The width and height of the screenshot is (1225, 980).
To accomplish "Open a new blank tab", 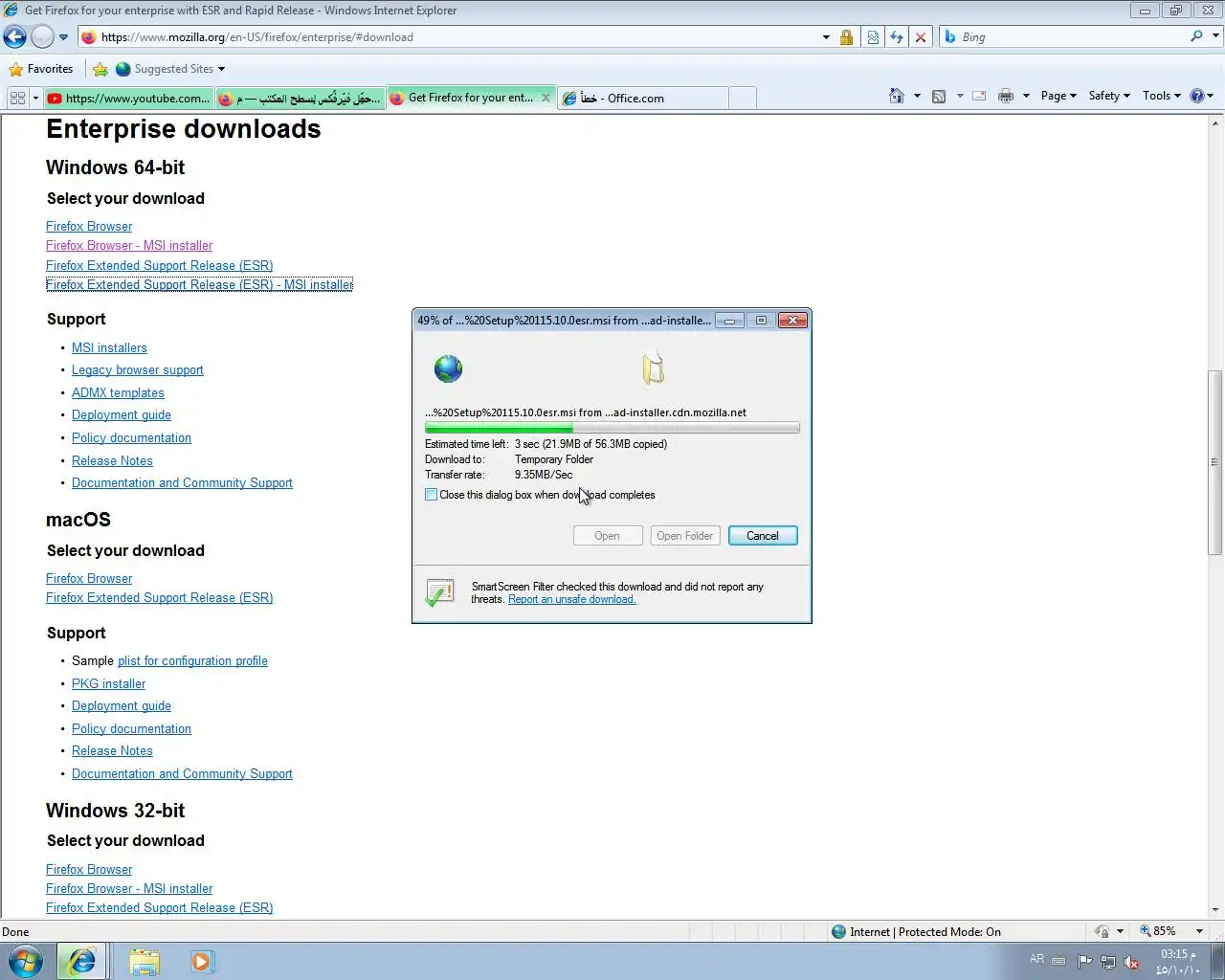I will (x=743, y=98).
